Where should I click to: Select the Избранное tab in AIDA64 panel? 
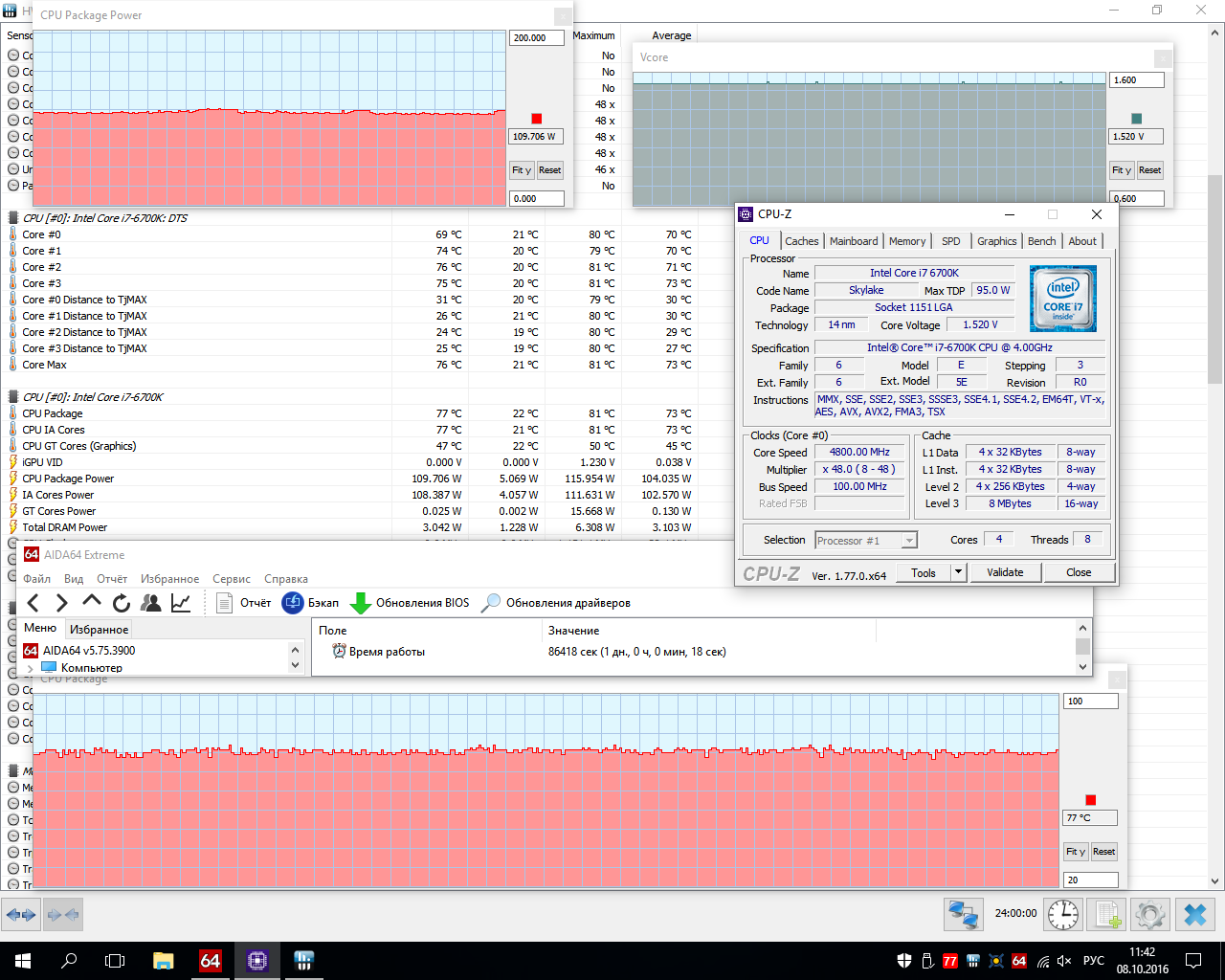pyautogui.click(x=100, y=630)
